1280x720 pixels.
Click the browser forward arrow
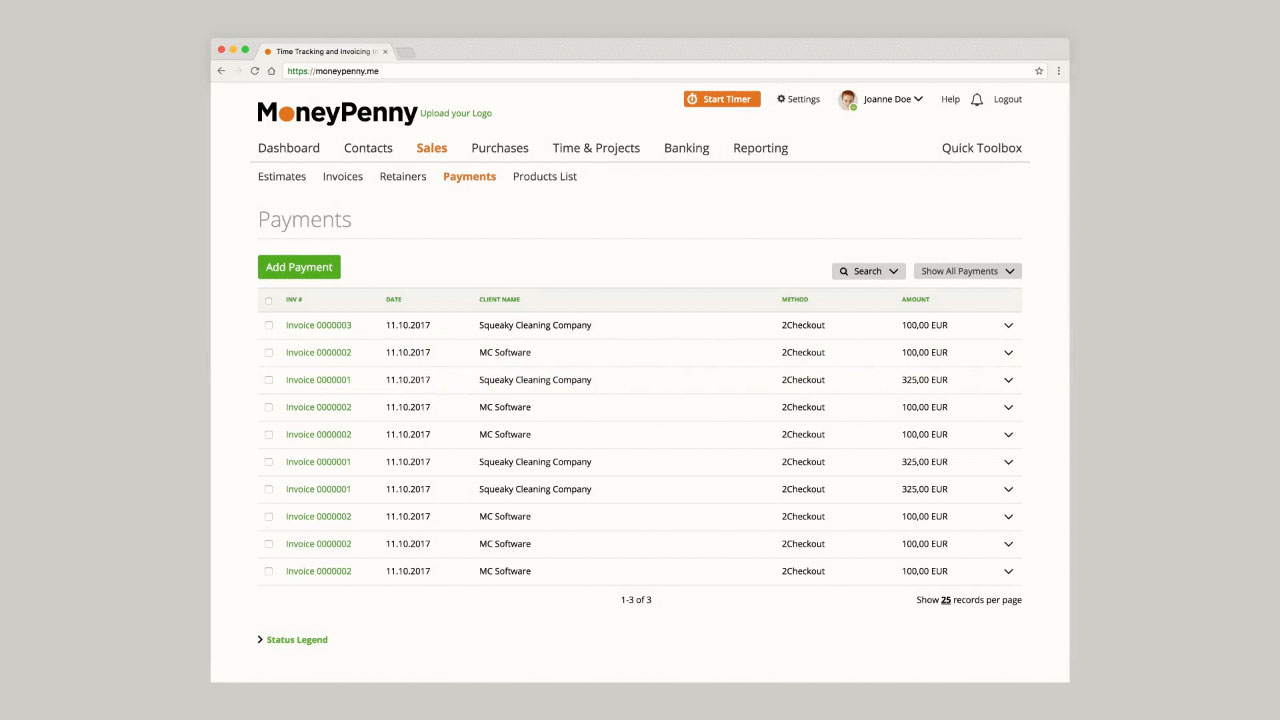pos(238,71)
